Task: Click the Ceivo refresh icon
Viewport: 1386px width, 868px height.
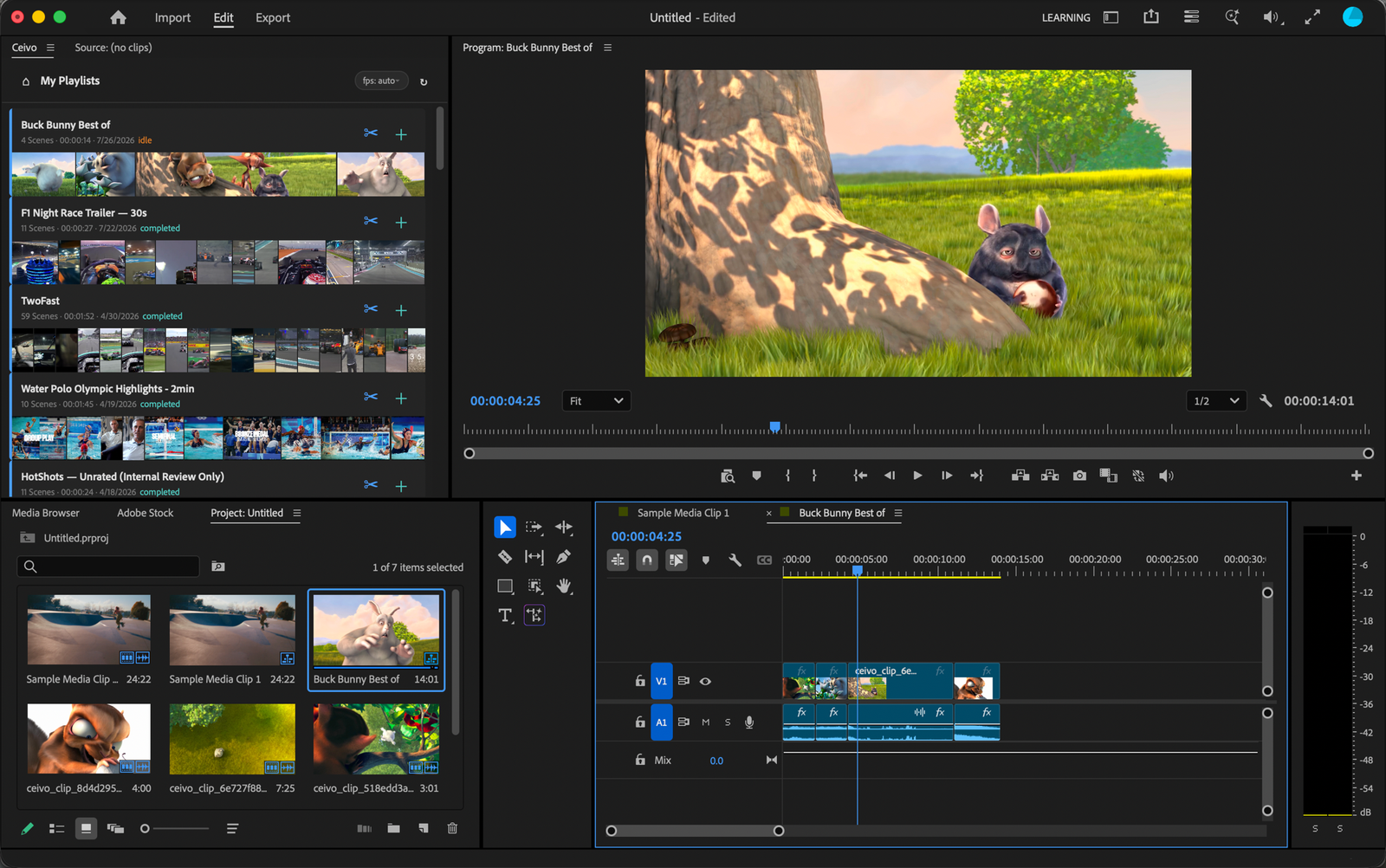Action: click(424, 82)
